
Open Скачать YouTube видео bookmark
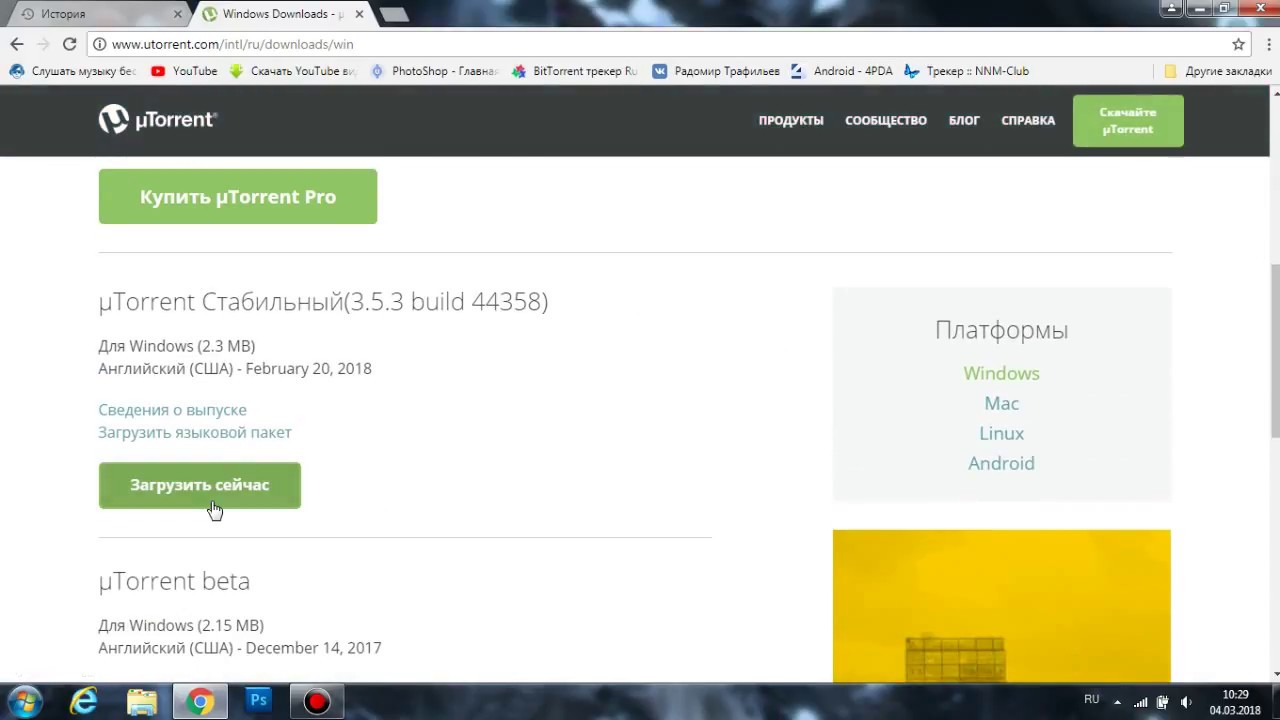pyautogui.click(x=292, y=71)
